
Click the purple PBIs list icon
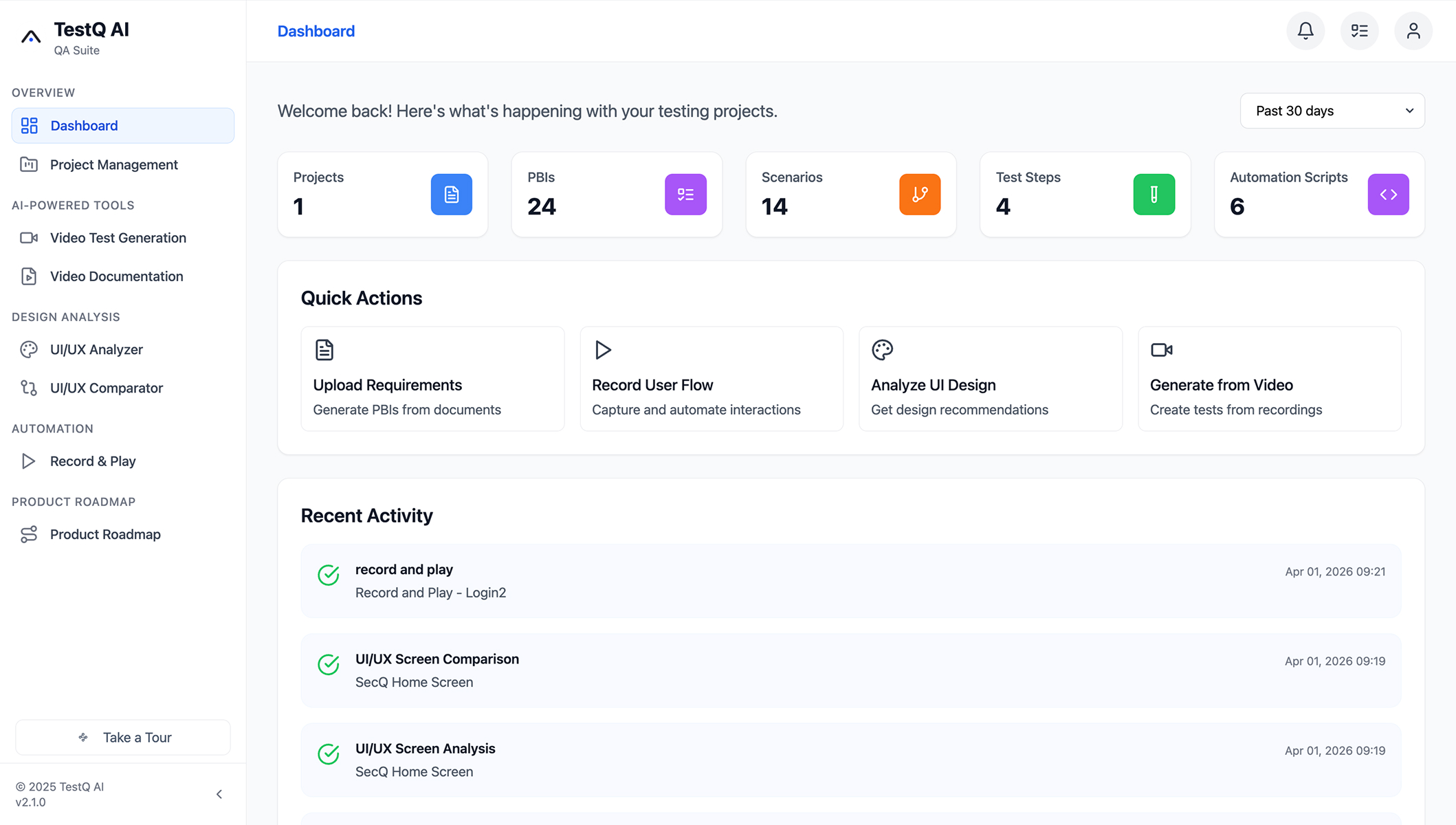(685, 195)
